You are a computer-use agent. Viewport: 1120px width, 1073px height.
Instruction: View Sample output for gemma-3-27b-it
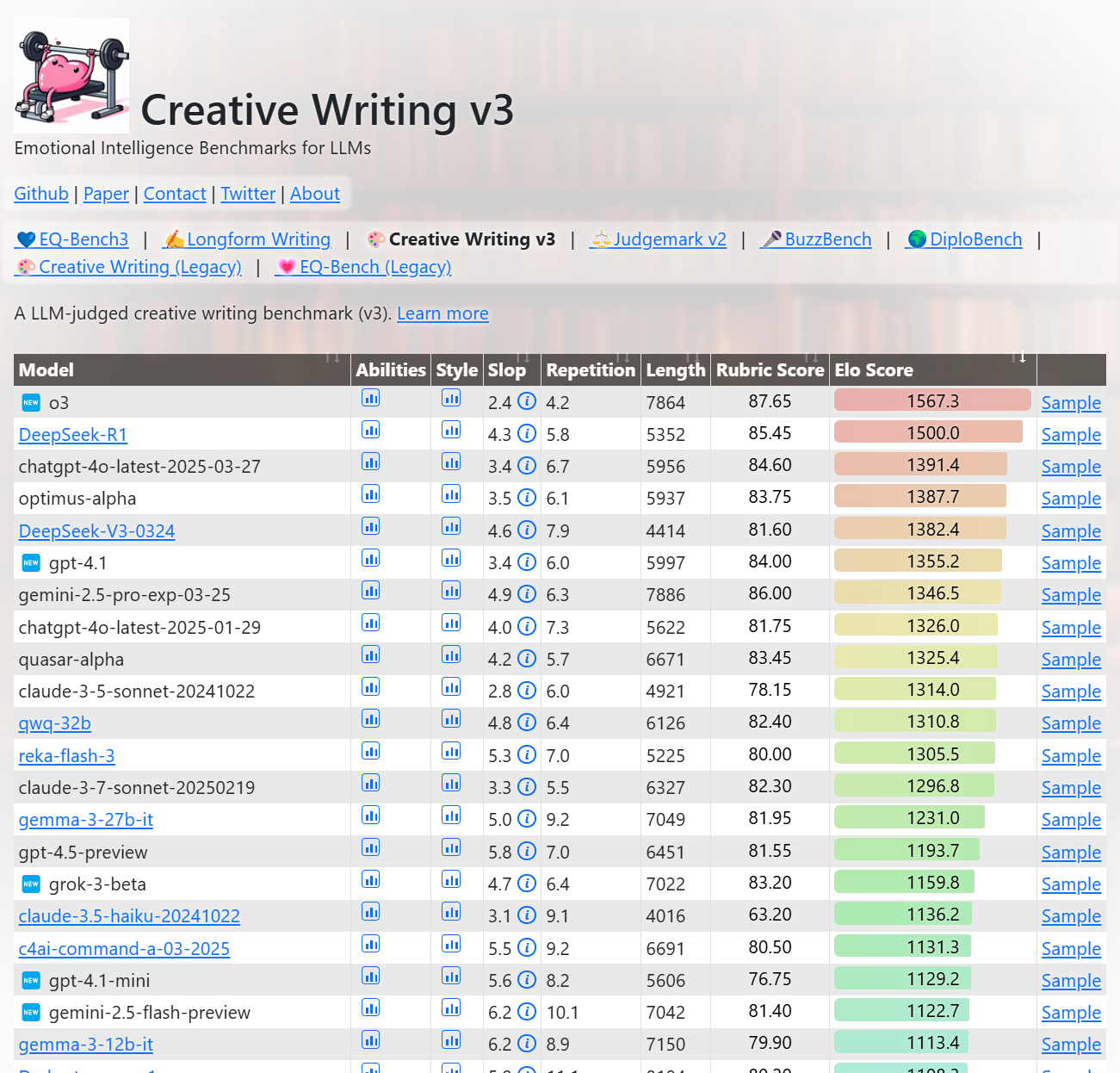1071,820
